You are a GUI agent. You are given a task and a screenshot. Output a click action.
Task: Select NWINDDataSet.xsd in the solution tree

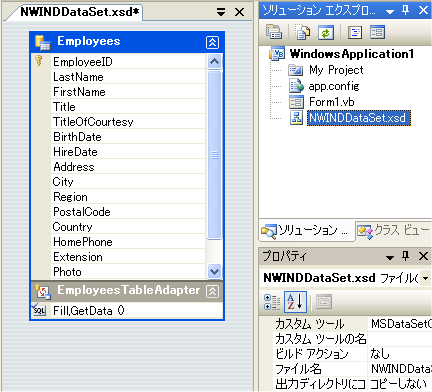click(358, 118)
